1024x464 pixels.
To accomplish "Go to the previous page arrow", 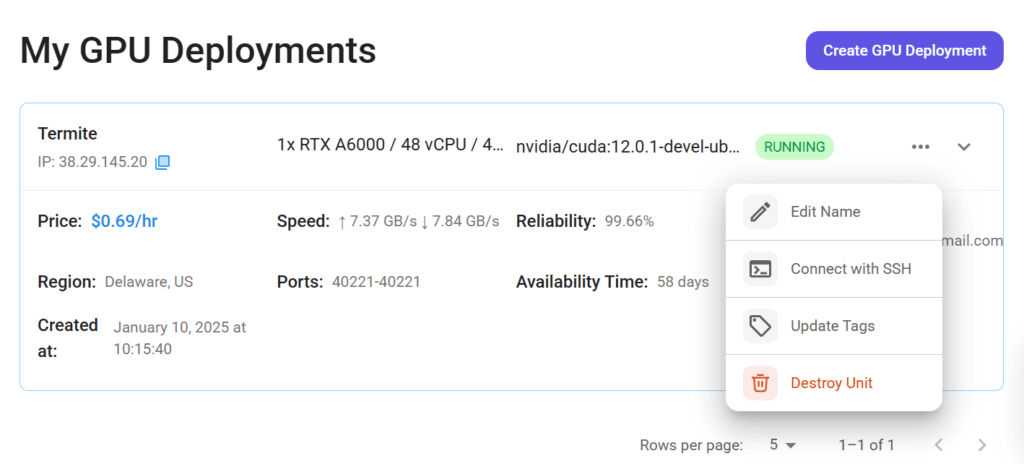I will 939,444.
